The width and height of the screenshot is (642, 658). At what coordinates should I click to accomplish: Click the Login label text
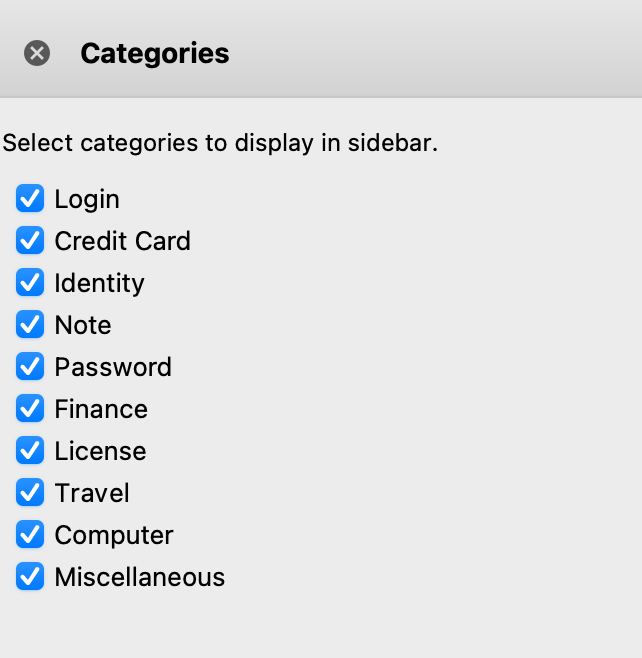click(87, 200)
